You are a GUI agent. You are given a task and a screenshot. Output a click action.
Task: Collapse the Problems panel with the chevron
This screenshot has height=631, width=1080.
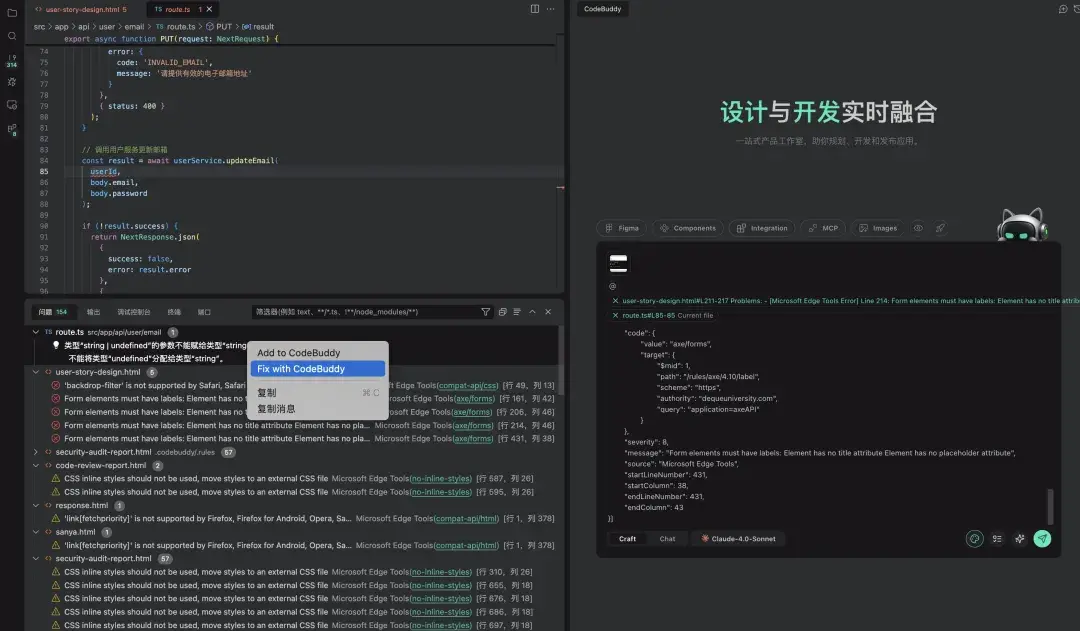click(532, 311)
